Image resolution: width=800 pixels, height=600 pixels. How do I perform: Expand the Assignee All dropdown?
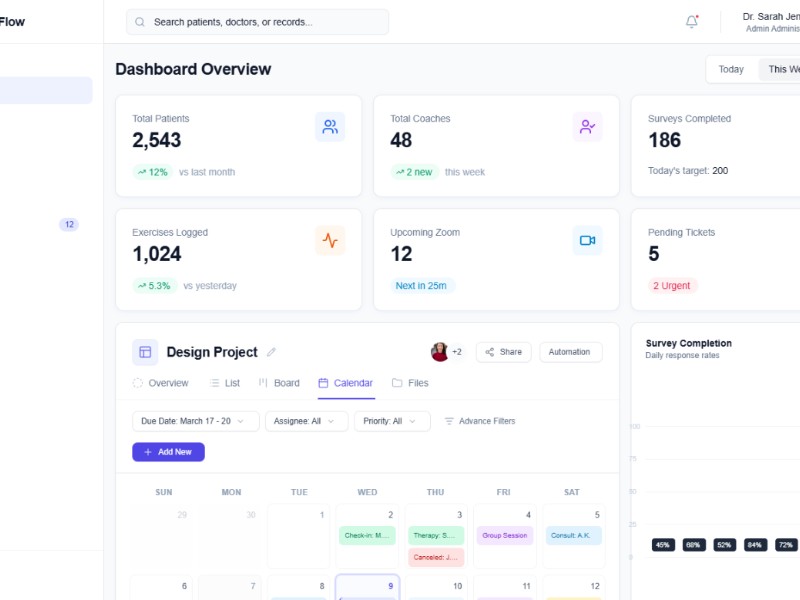[x=306, y=421]
